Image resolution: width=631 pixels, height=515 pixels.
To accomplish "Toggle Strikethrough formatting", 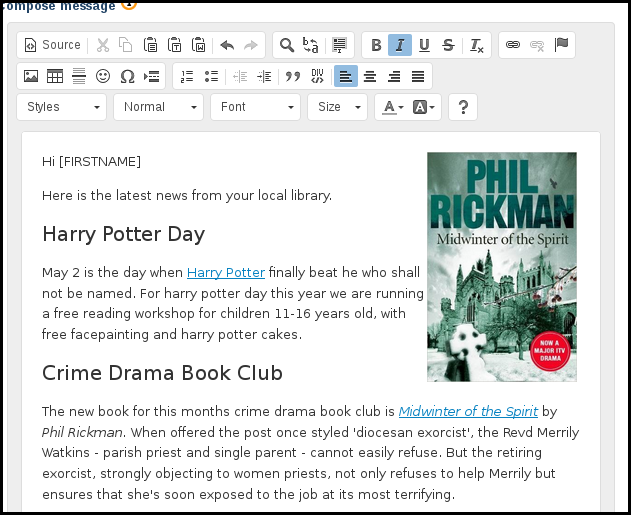I will [x=448, y=45].
